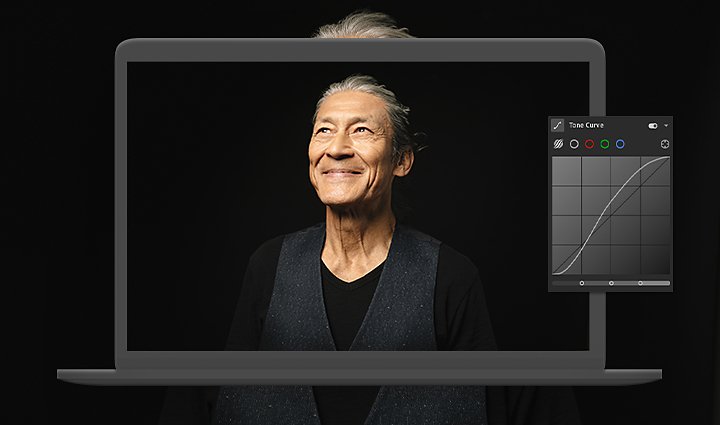Click the leftmost shadows column of graph
Viewport: 720px width, 425px height.
(x=567, y=215)
